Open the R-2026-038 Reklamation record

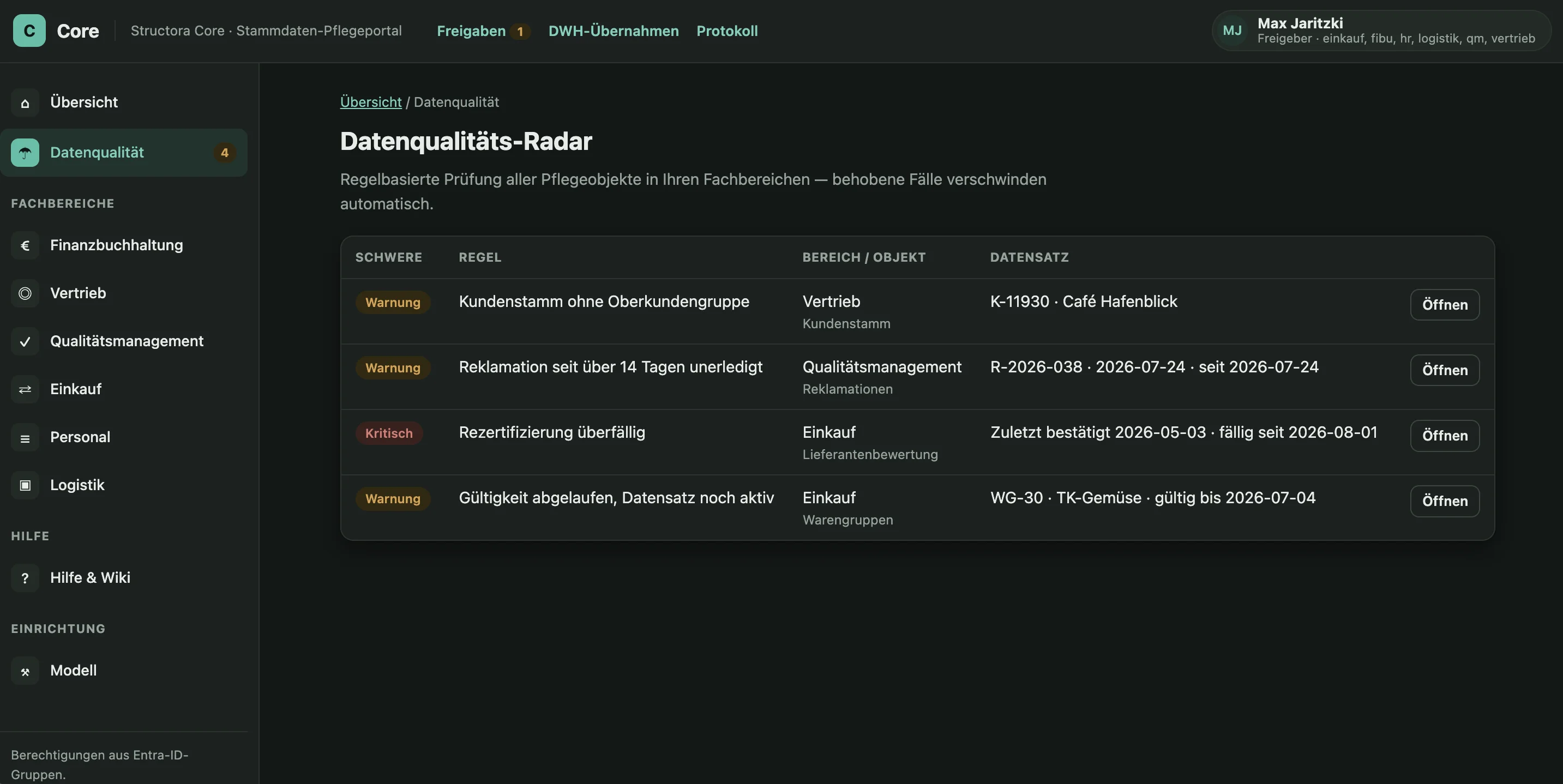tap(1445, 370)
